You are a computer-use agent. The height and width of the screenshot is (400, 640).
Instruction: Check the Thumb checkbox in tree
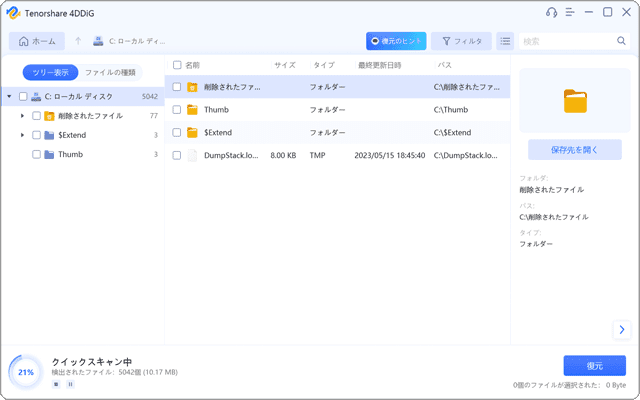tap(36, 154)
